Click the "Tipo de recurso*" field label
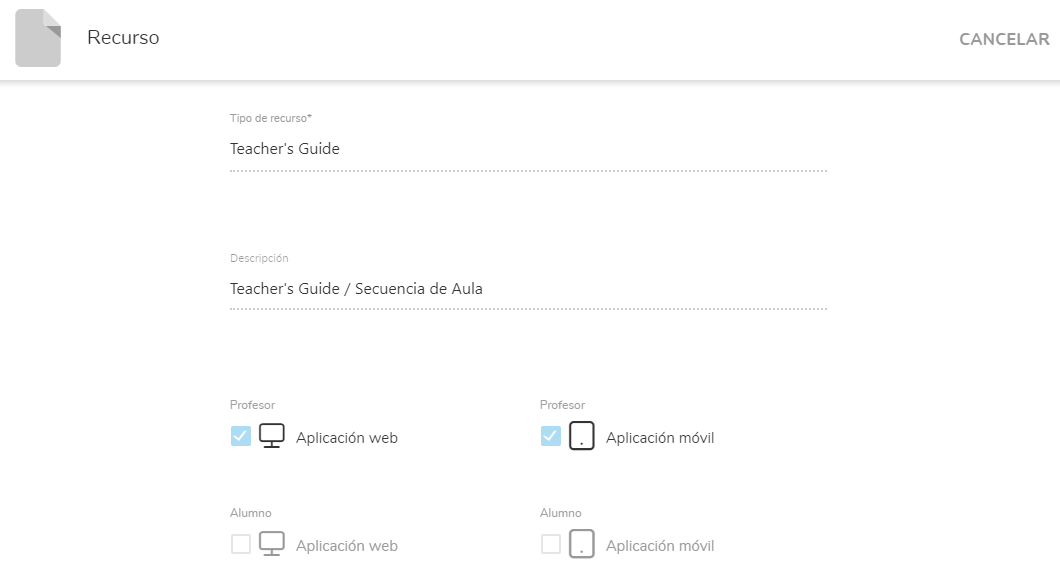 pos(271,118)
